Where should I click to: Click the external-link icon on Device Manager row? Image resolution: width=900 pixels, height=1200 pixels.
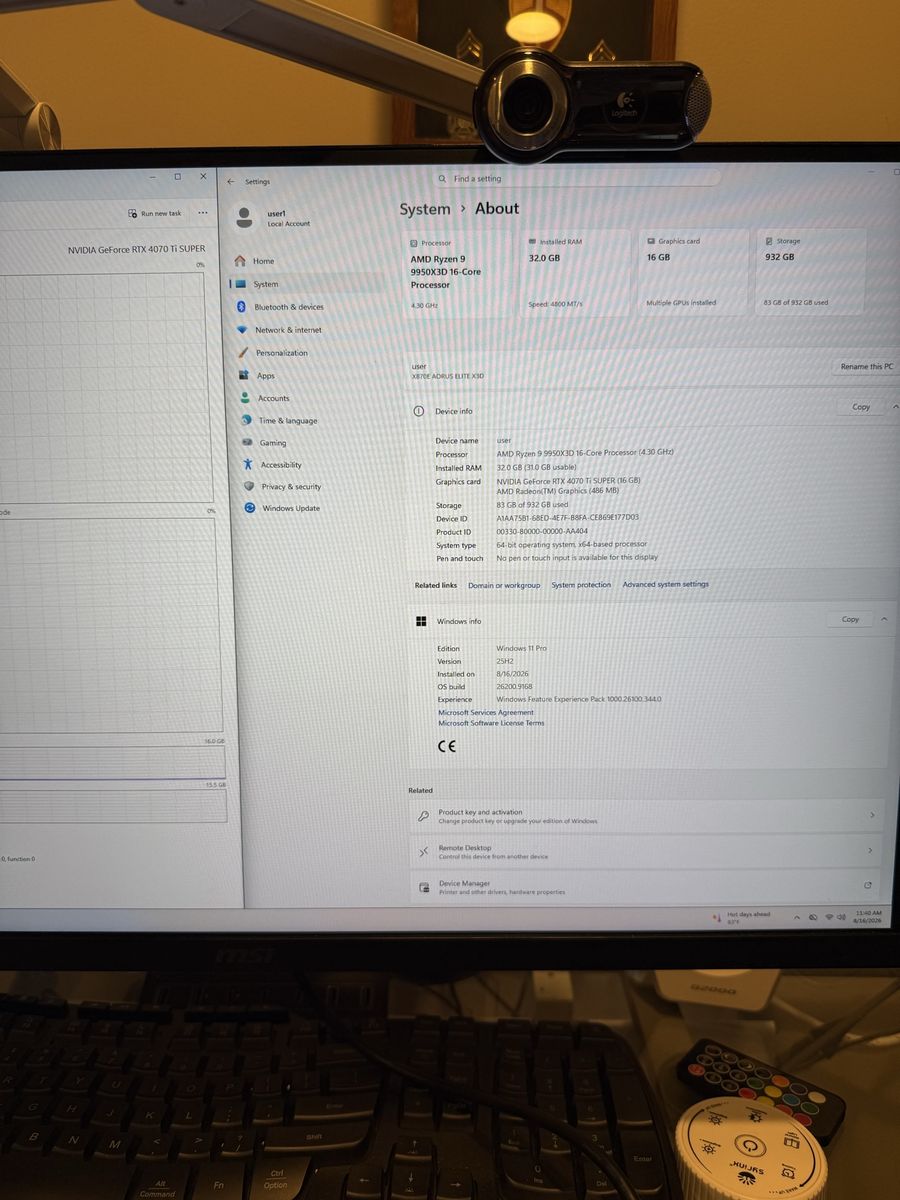(x=867, y=885)
